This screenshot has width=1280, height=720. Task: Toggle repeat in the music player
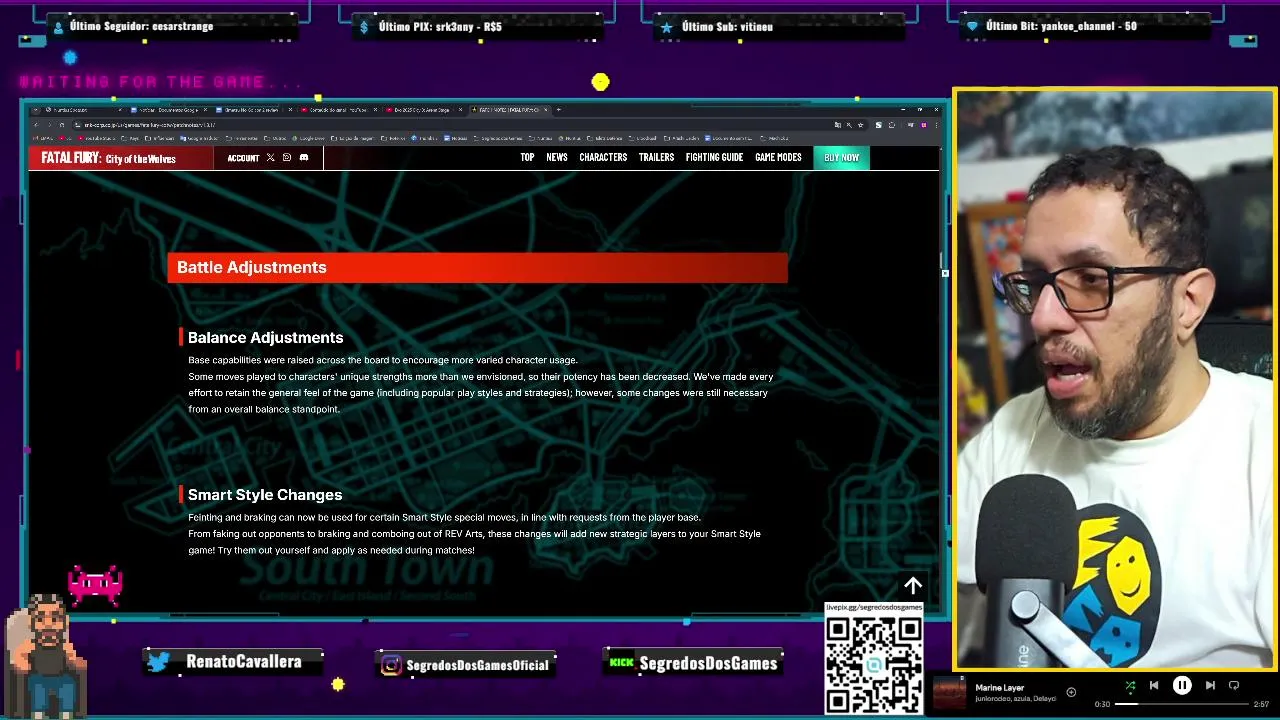[1234, 685]
